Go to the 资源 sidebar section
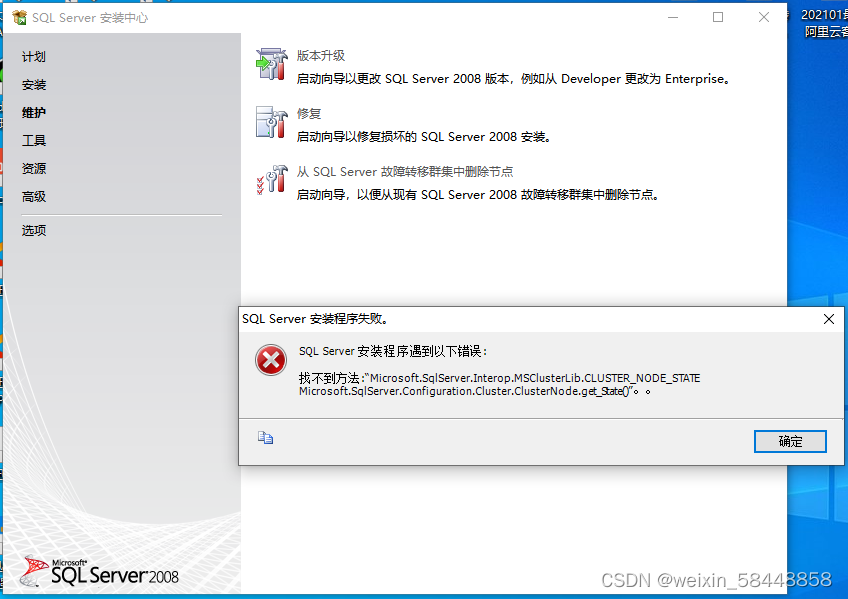Image resolution: width=848 pixels, height=599 pixels. tap(34, 169)
